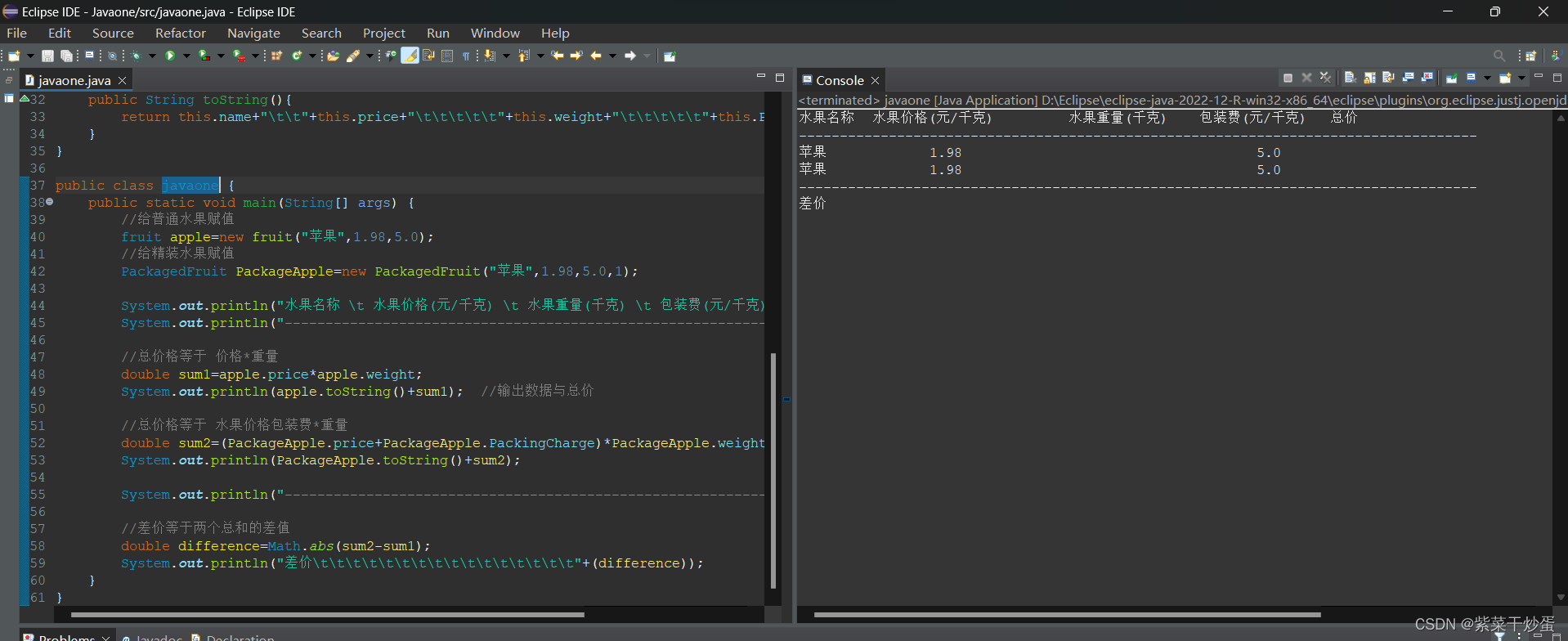
Task: Toggle Pin Console
Action: [1452, 78]
